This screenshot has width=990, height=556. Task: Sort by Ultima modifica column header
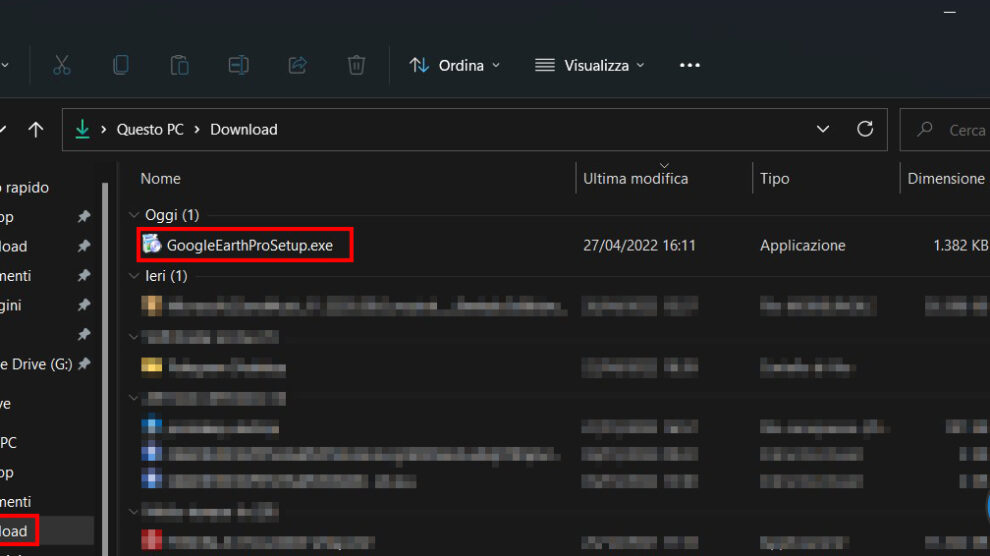(x=636, y=178)
